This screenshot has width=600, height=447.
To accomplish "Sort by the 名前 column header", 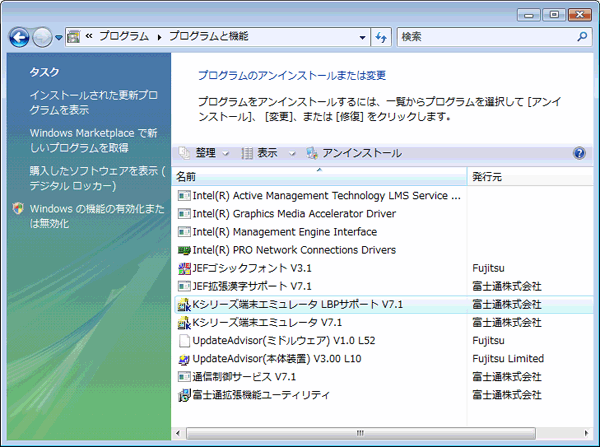I will pos(319,176).
